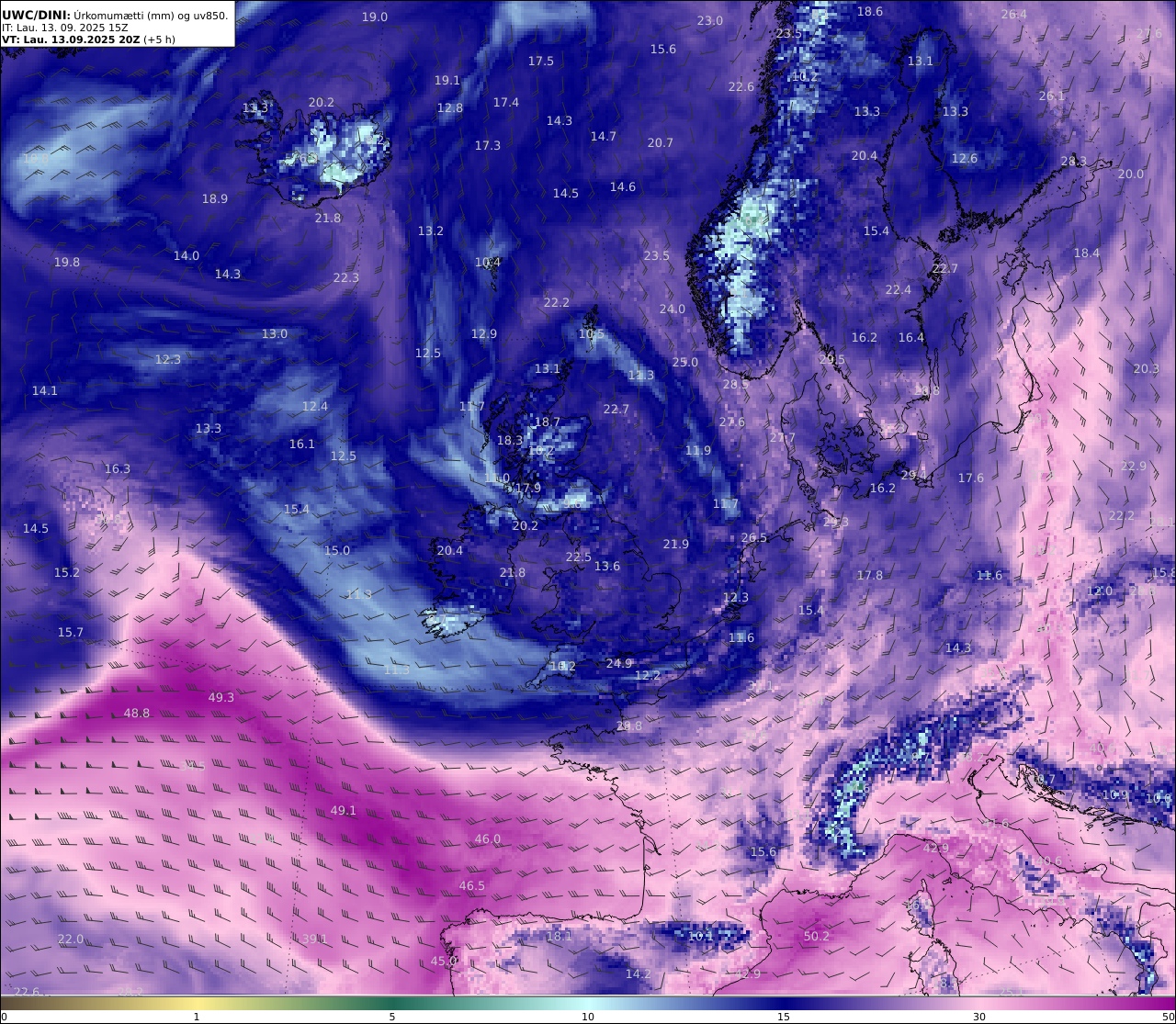The height and width of the screenshot is (1024, 1176).
Task: Click the 17.8 value label
Action: [x=869, y=576]
